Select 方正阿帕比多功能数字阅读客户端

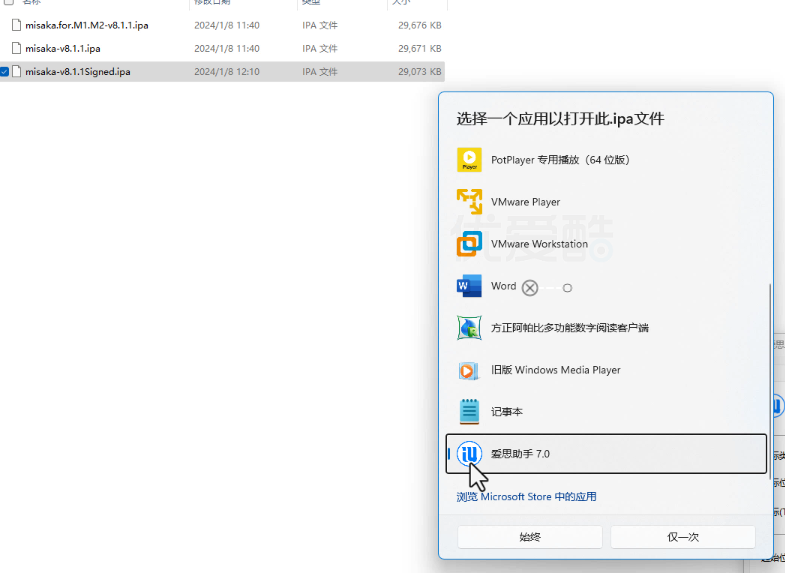606,328
